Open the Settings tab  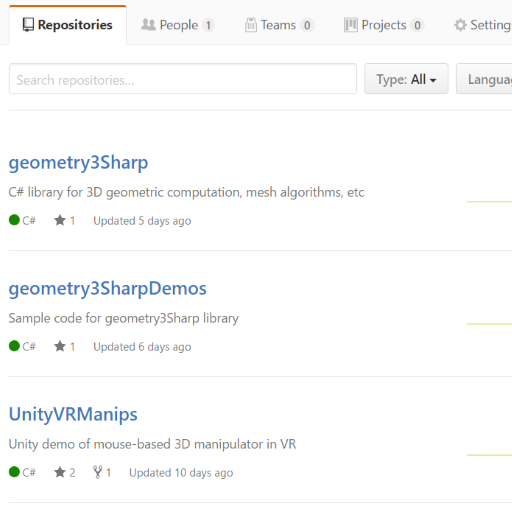coord(483,25)
